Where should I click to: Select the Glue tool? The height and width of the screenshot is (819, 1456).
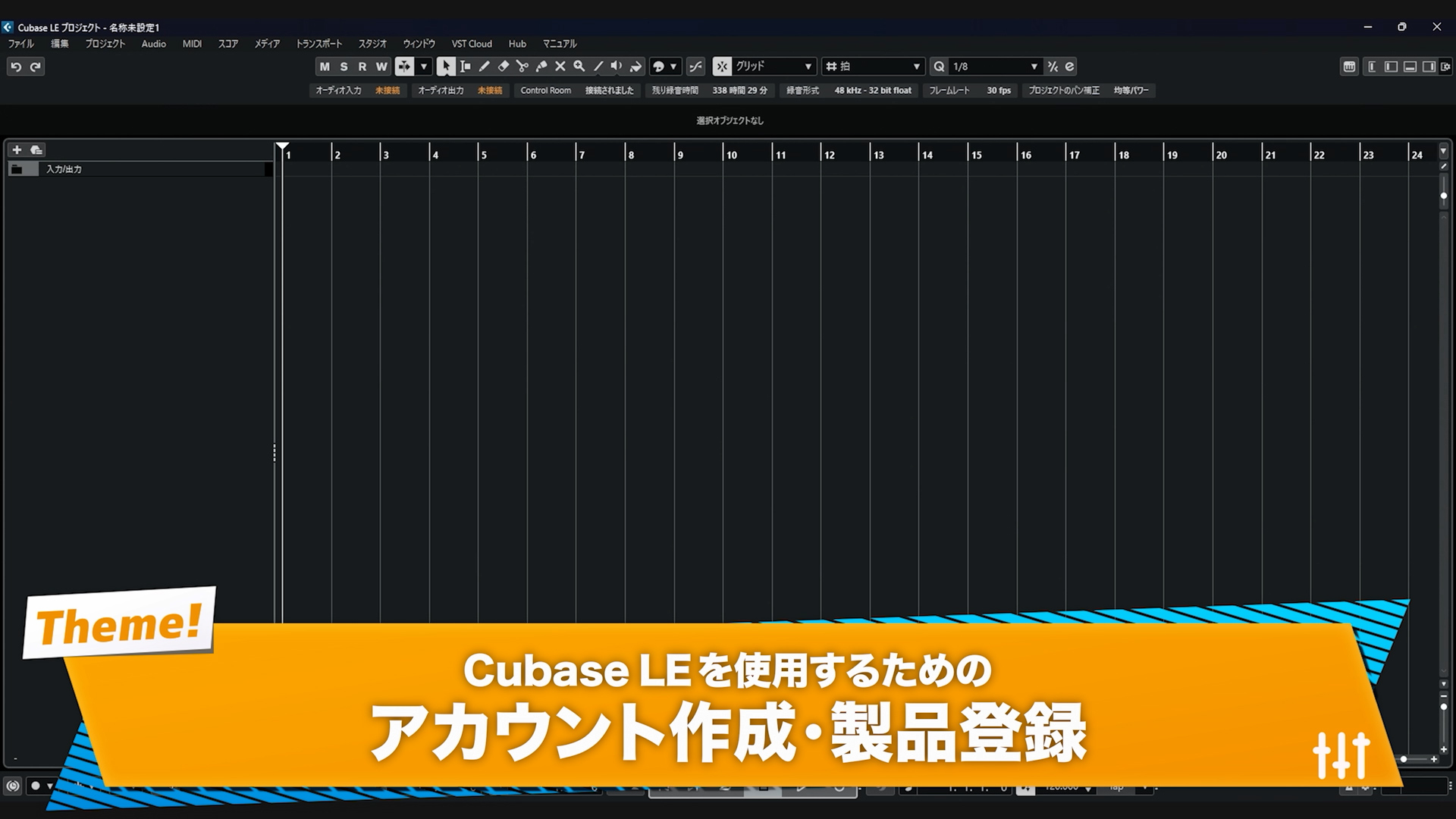(541, 67)
